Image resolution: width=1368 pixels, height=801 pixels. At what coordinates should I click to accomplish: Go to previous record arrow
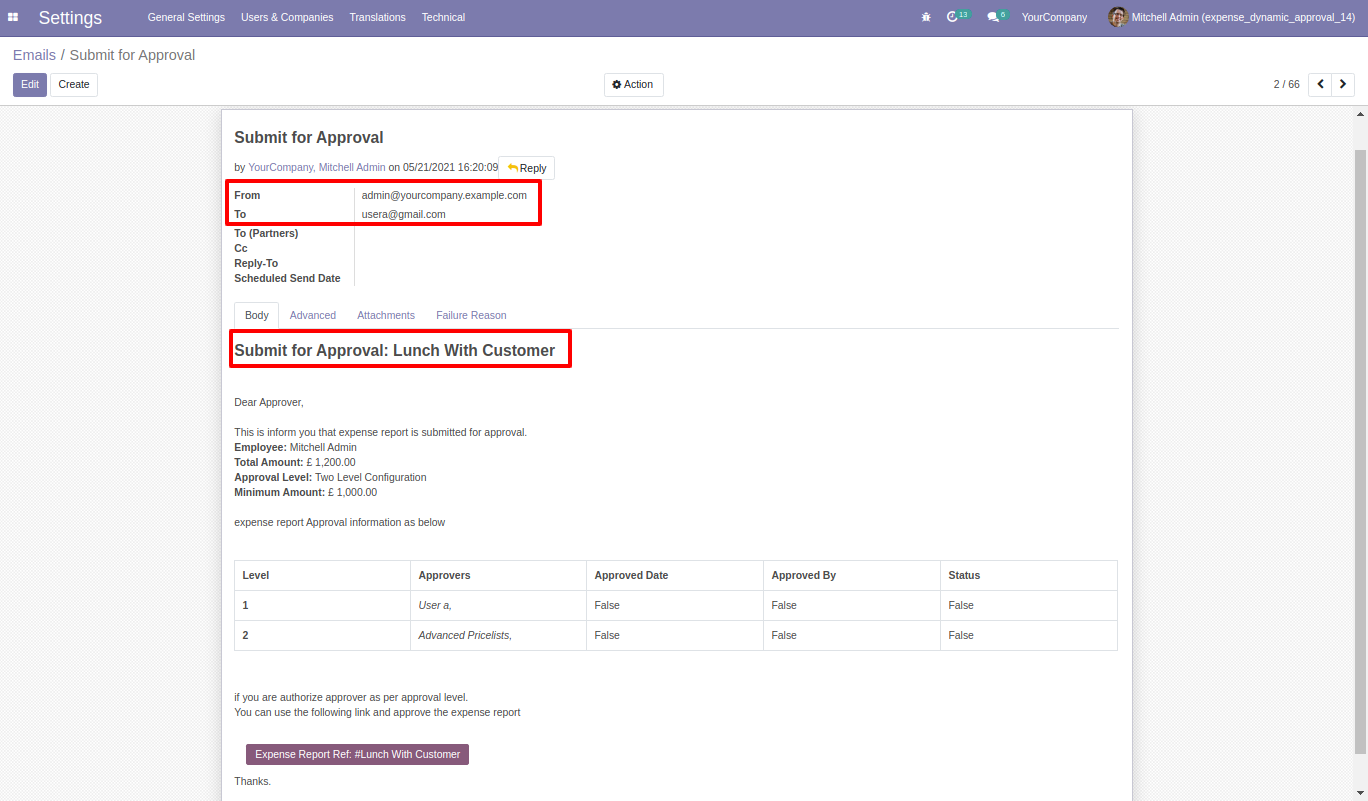tap(1321, 85)
